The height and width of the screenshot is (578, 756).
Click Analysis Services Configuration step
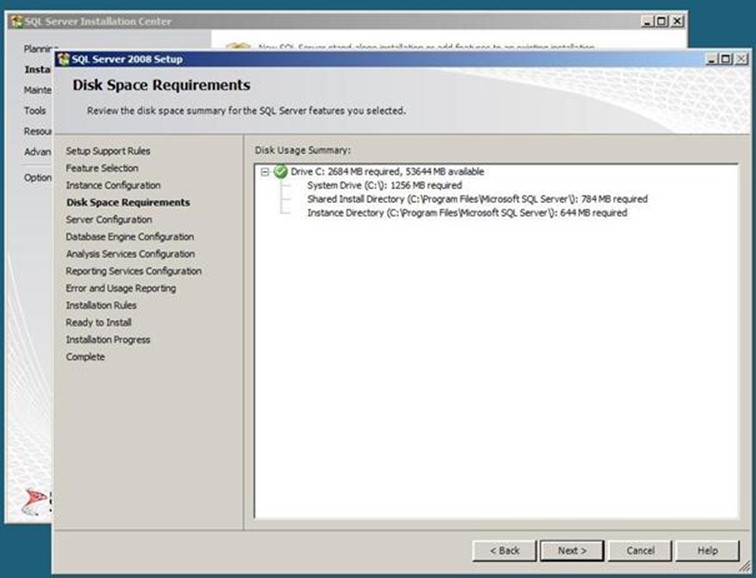point(130,254)
